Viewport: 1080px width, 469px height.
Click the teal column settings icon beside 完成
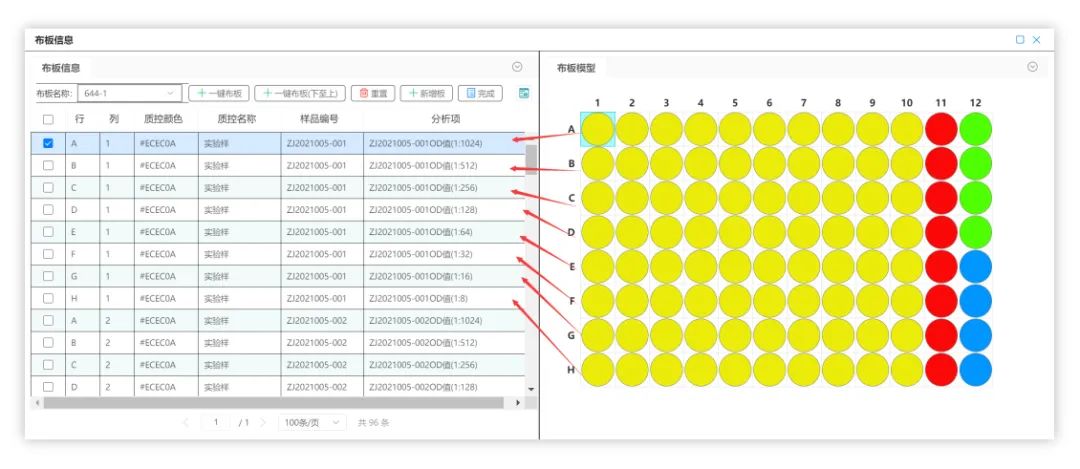click(x=523, y=93)
